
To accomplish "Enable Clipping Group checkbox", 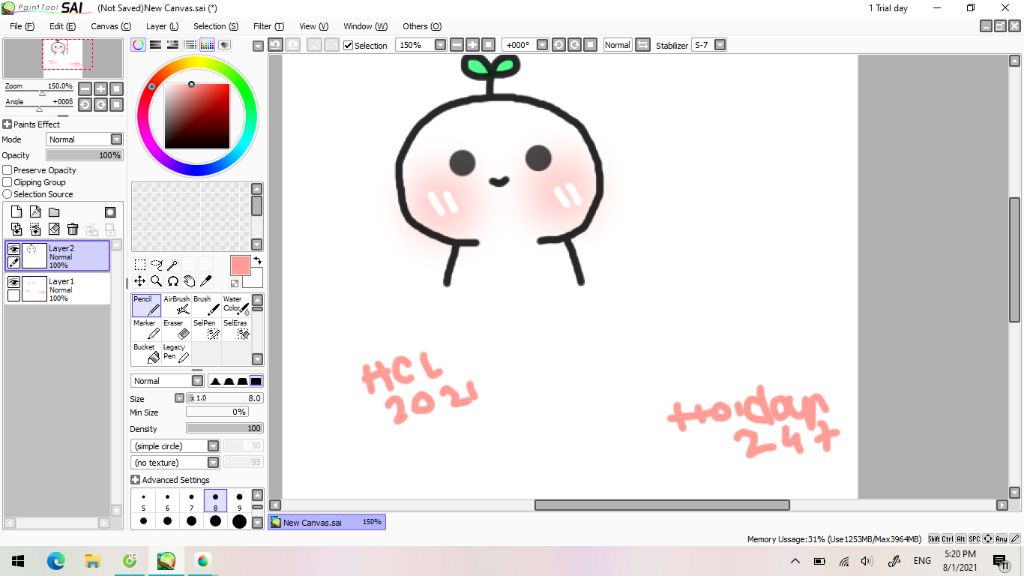I will tap(7, 182).
